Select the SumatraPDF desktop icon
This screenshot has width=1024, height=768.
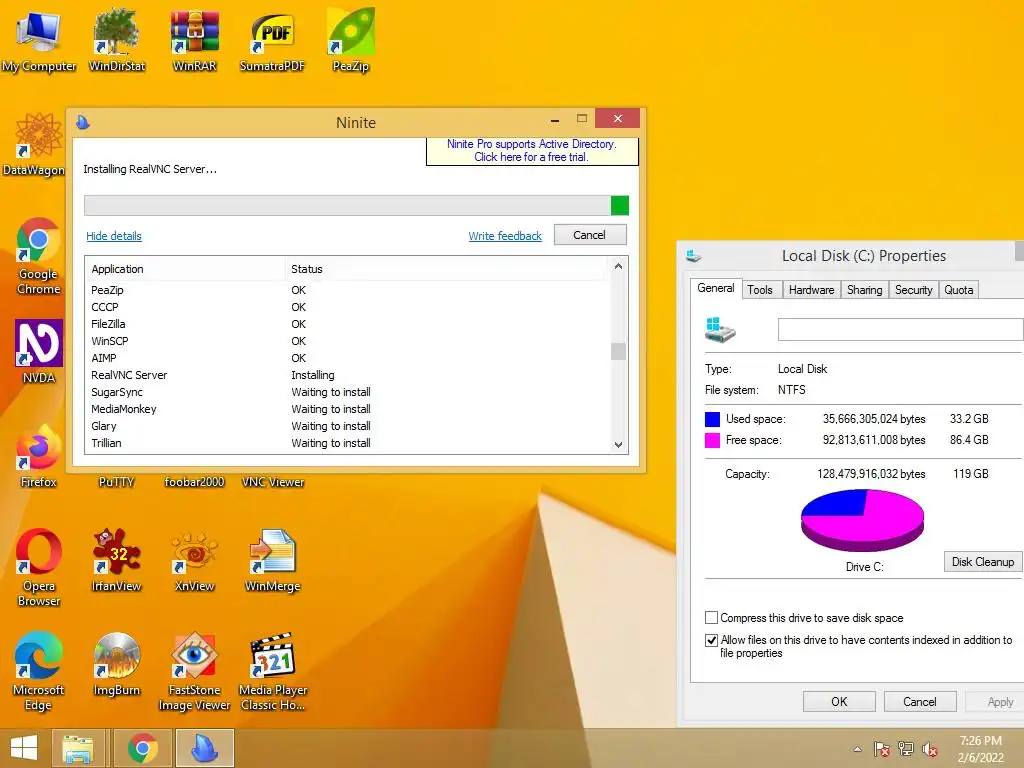(x=272, y=40)
